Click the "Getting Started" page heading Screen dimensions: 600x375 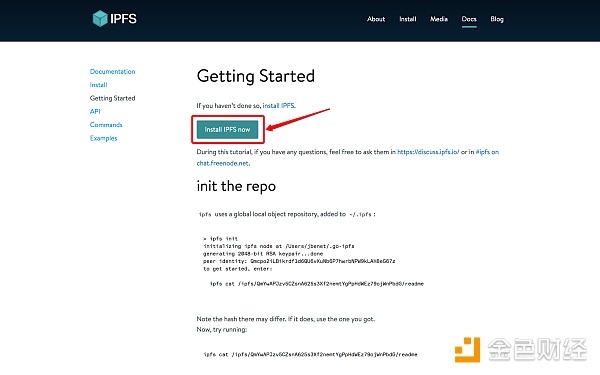(256, 76)
